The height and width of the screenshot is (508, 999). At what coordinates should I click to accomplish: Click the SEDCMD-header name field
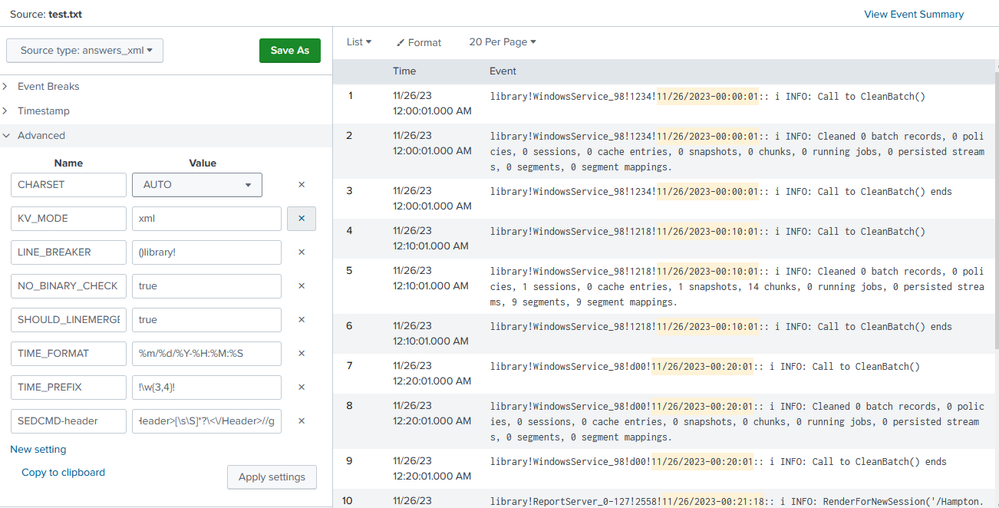click(x=69, y=421)
